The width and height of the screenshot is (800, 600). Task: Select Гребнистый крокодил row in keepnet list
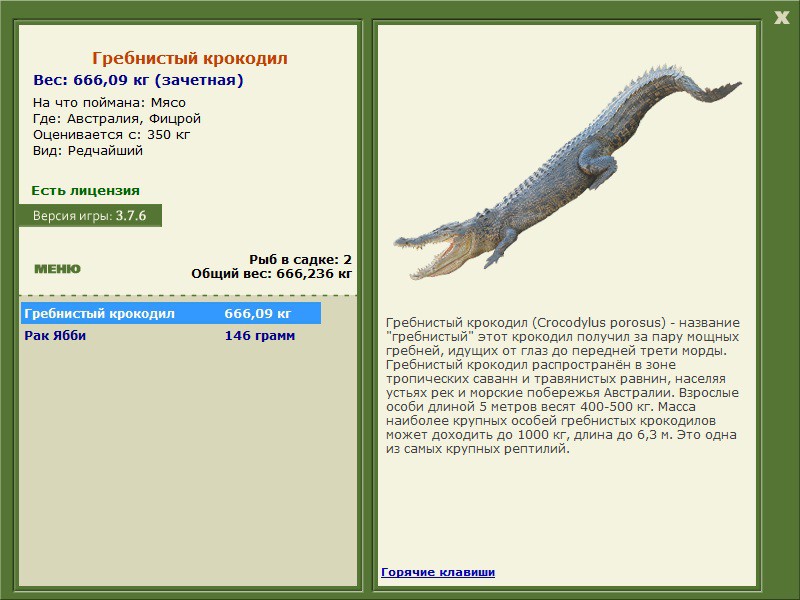point(171,313)
